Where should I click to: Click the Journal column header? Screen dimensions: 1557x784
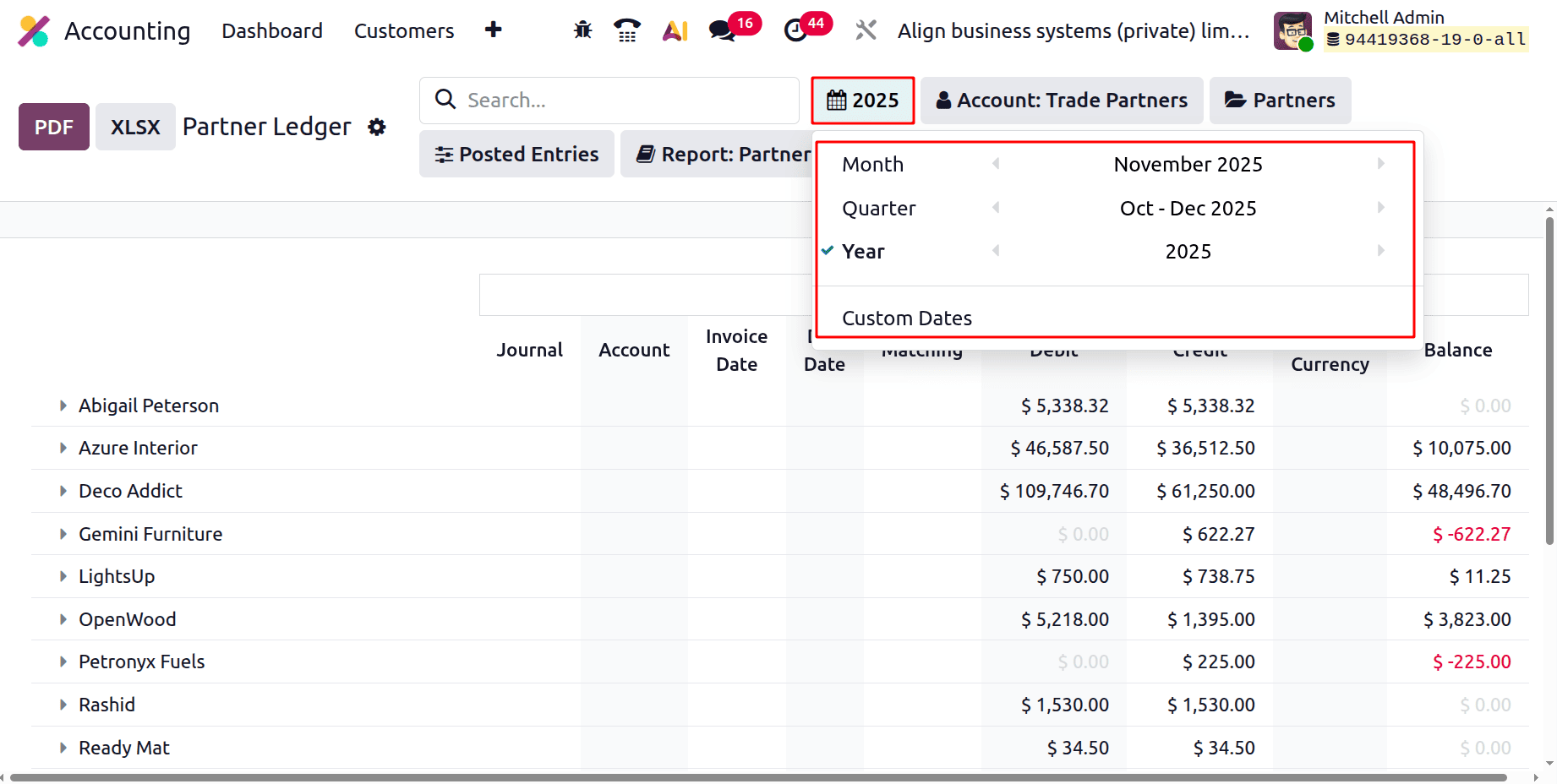529,350
